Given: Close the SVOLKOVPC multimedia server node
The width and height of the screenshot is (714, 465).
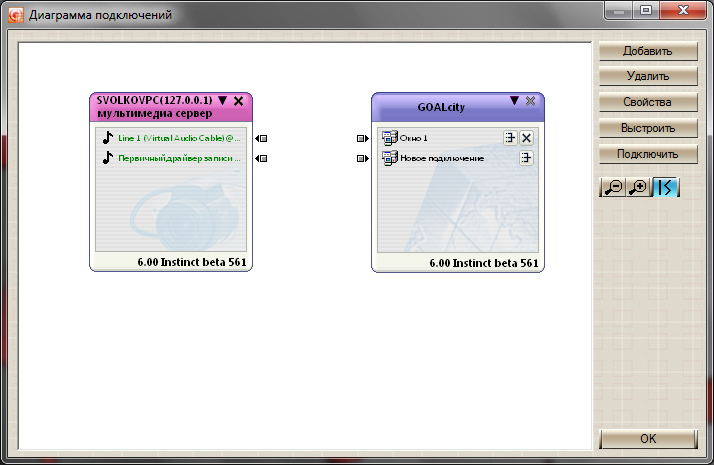Looking at the screenshot, I should (239, 101).
